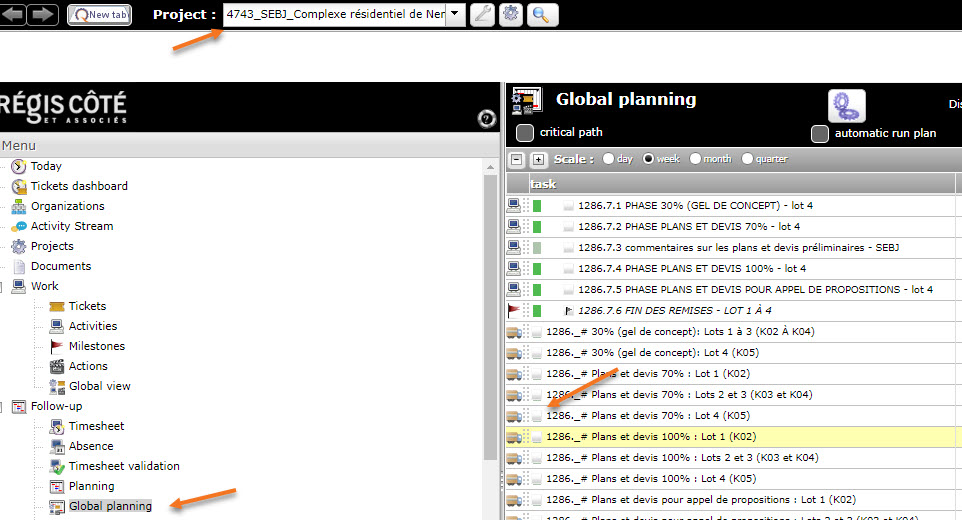Screen dimensions: 962x520
Task: Enable the critical path checkbox
Action: click(x=525, y=133)
